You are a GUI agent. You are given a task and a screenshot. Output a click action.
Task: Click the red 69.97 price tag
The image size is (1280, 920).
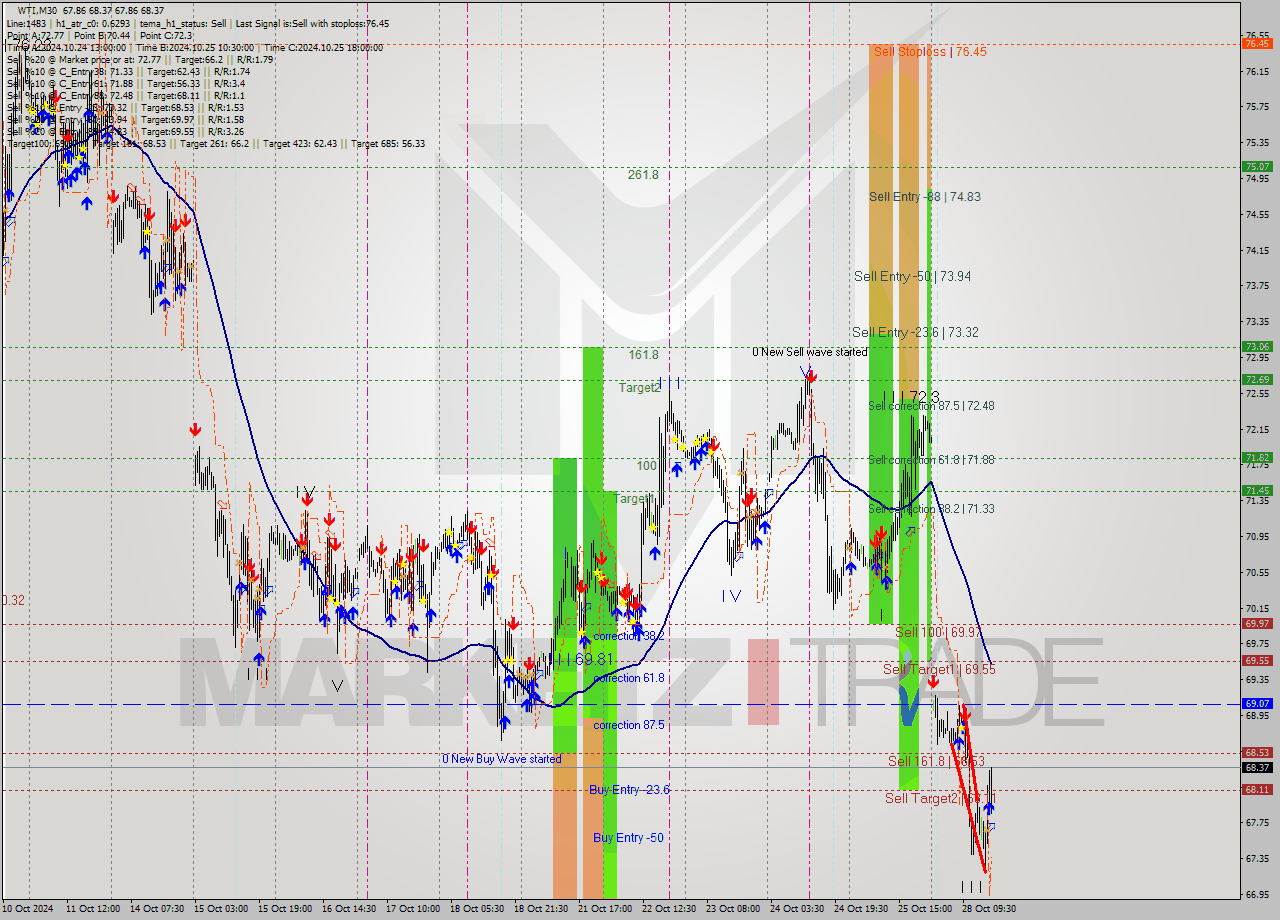[x=1257, y=623]
